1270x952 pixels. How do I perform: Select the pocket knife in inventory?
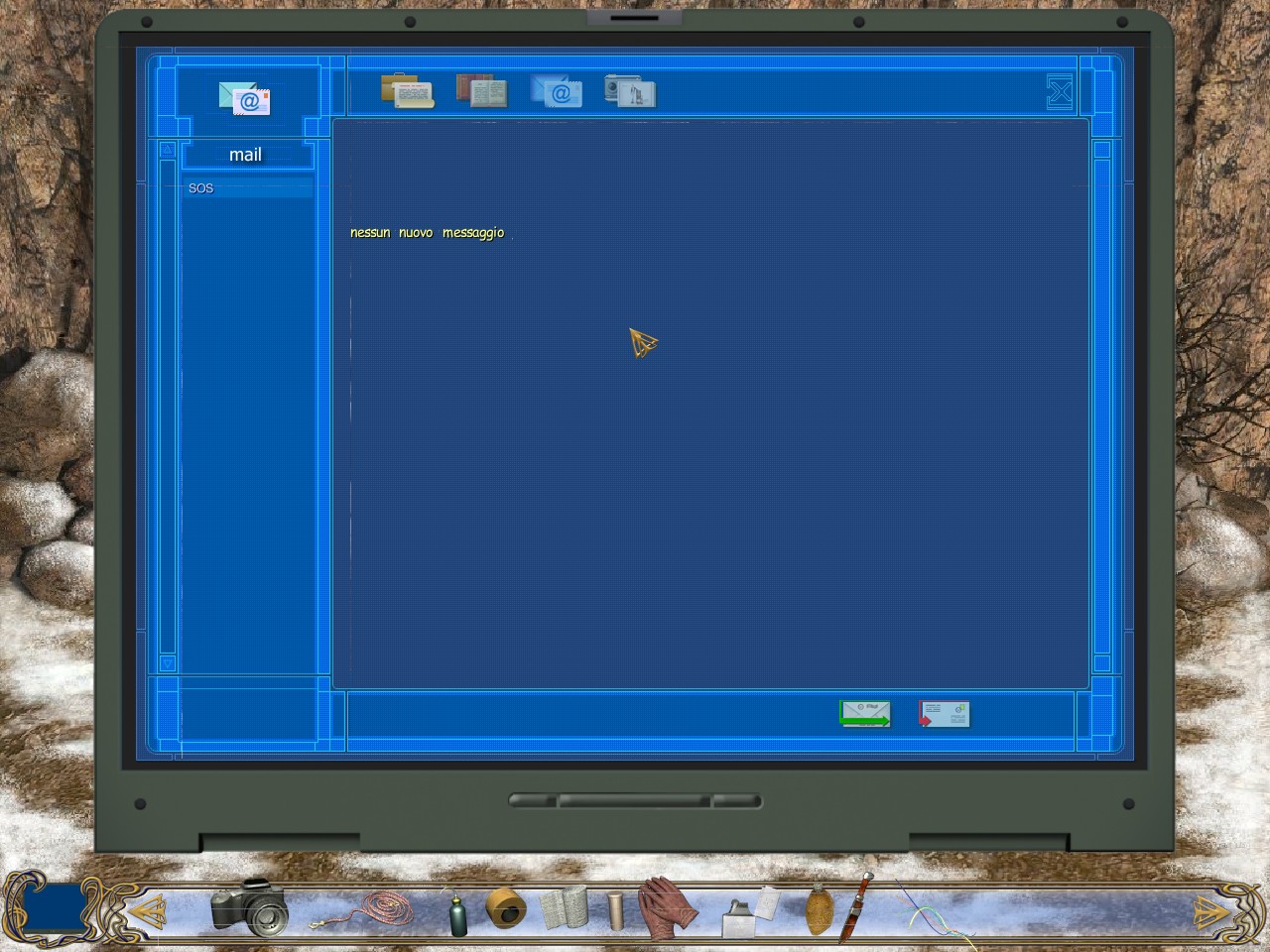[x=855, y=907]
